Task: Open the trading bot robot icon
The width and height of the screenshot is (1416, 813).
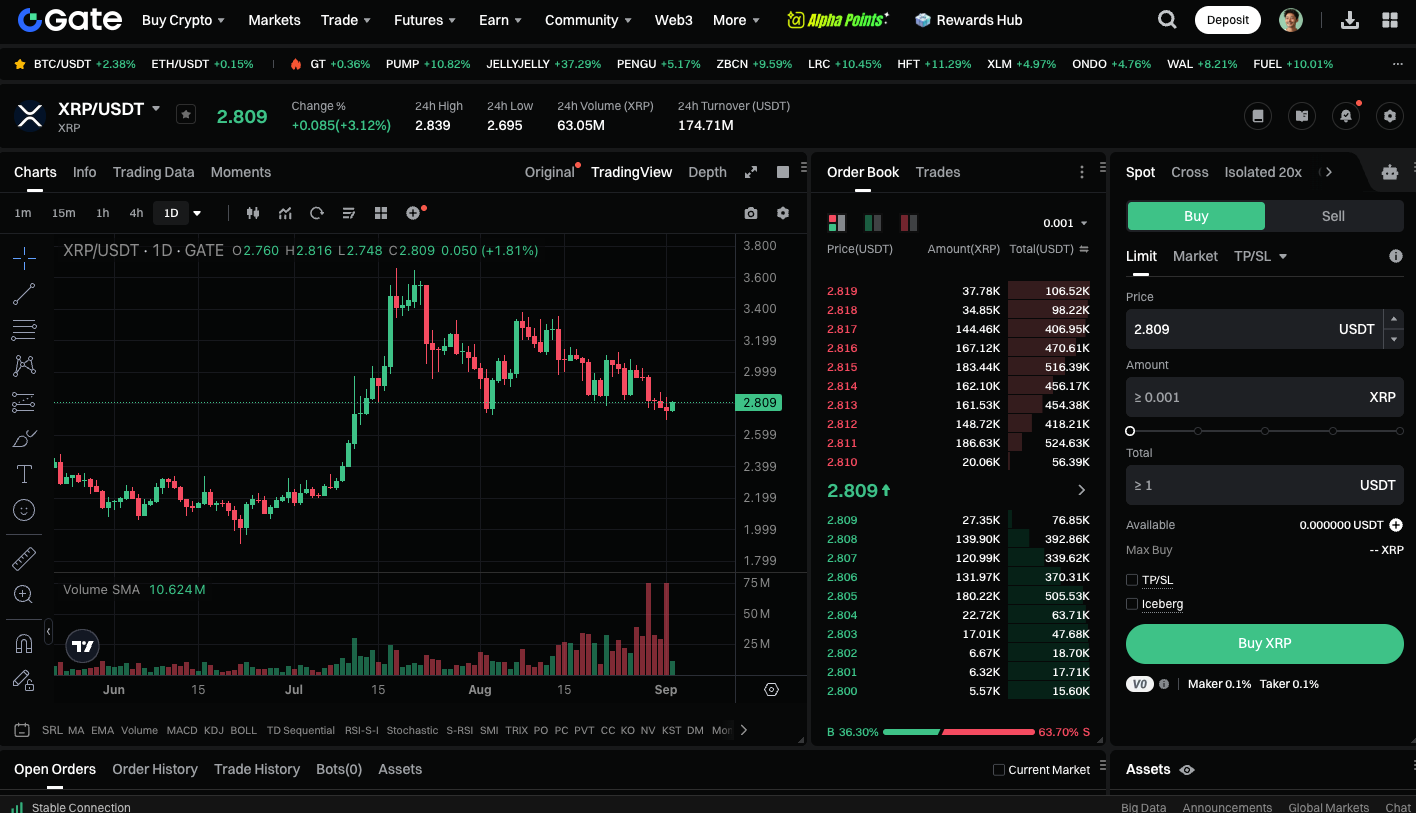Action: [1390, 172]
